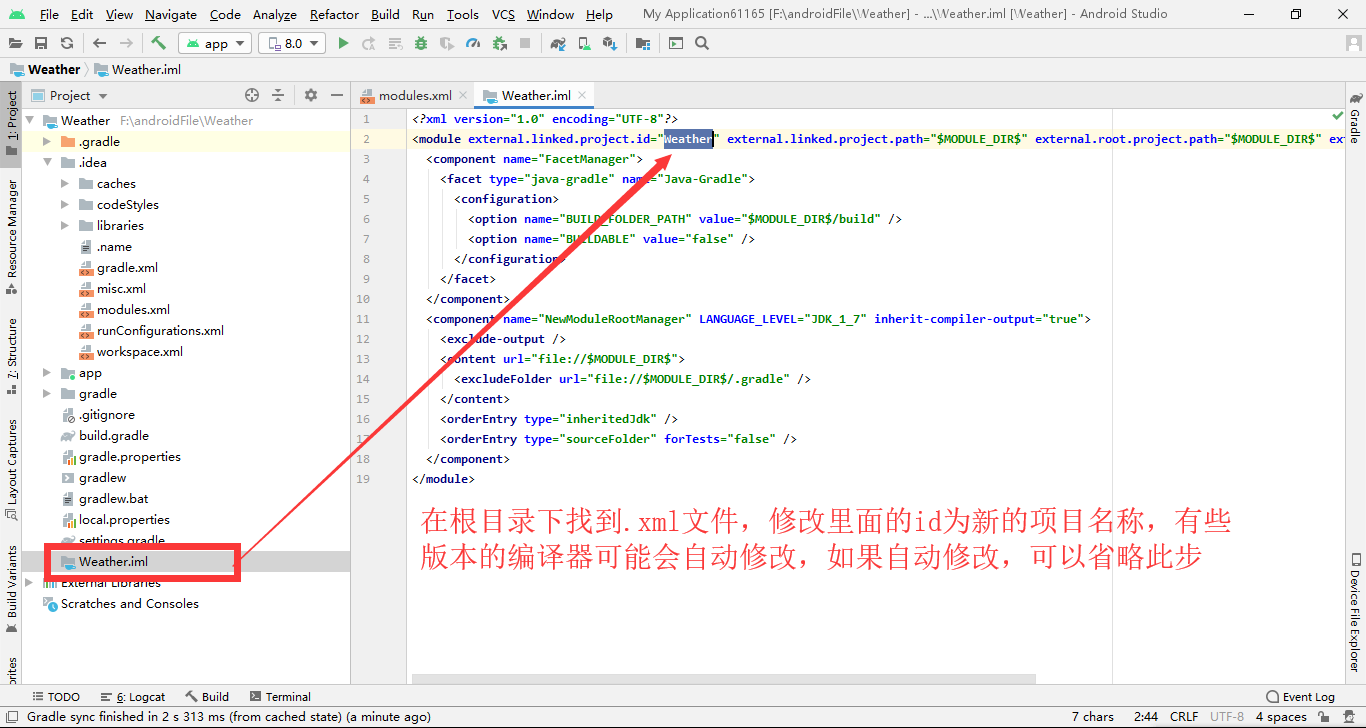The height and width of the screenshot is (728, 1366).
Task: Click the Save All toolbar icon
Action: coord(41,43)
